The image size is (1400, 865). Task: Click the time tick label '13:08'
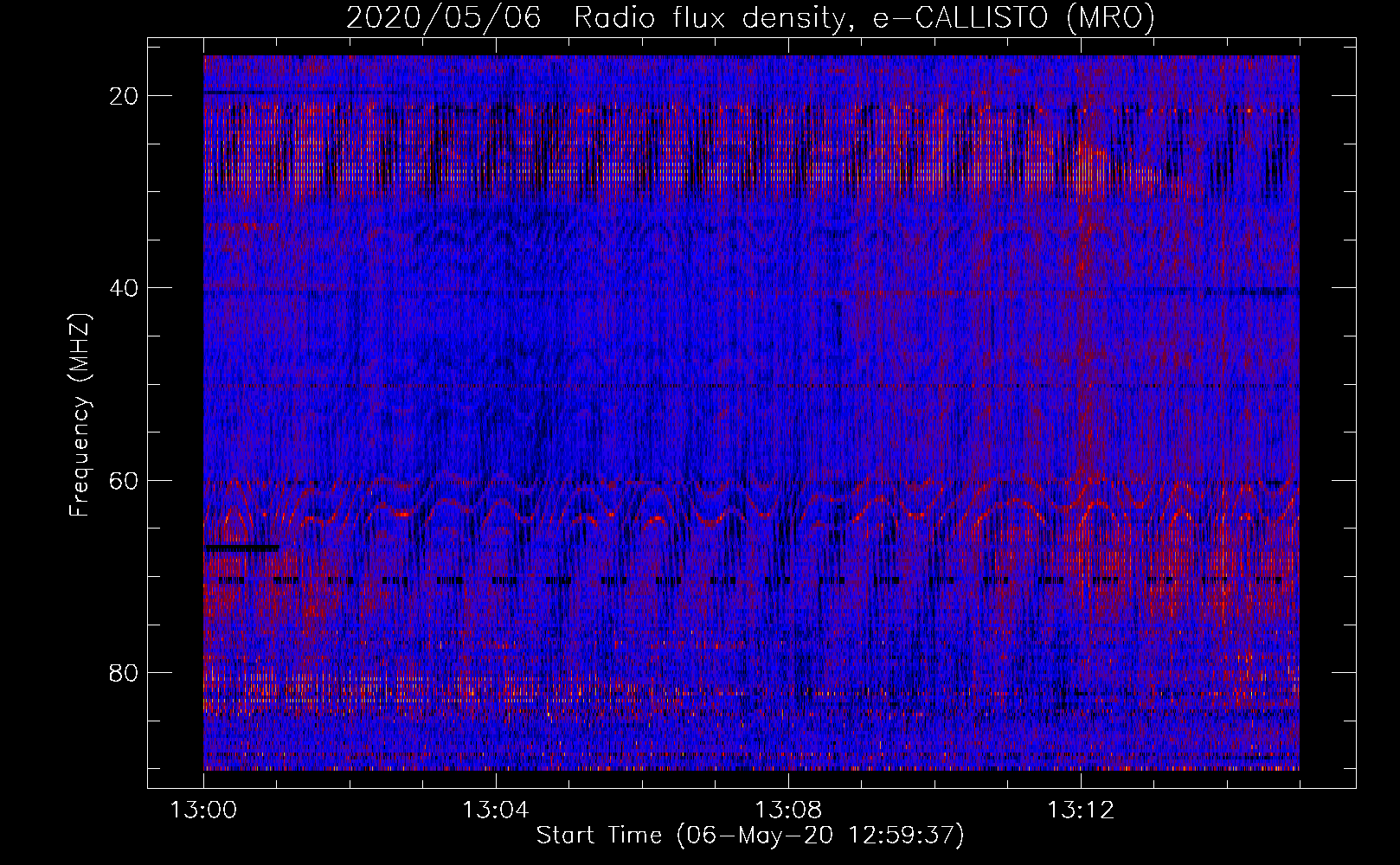(788, 811)
